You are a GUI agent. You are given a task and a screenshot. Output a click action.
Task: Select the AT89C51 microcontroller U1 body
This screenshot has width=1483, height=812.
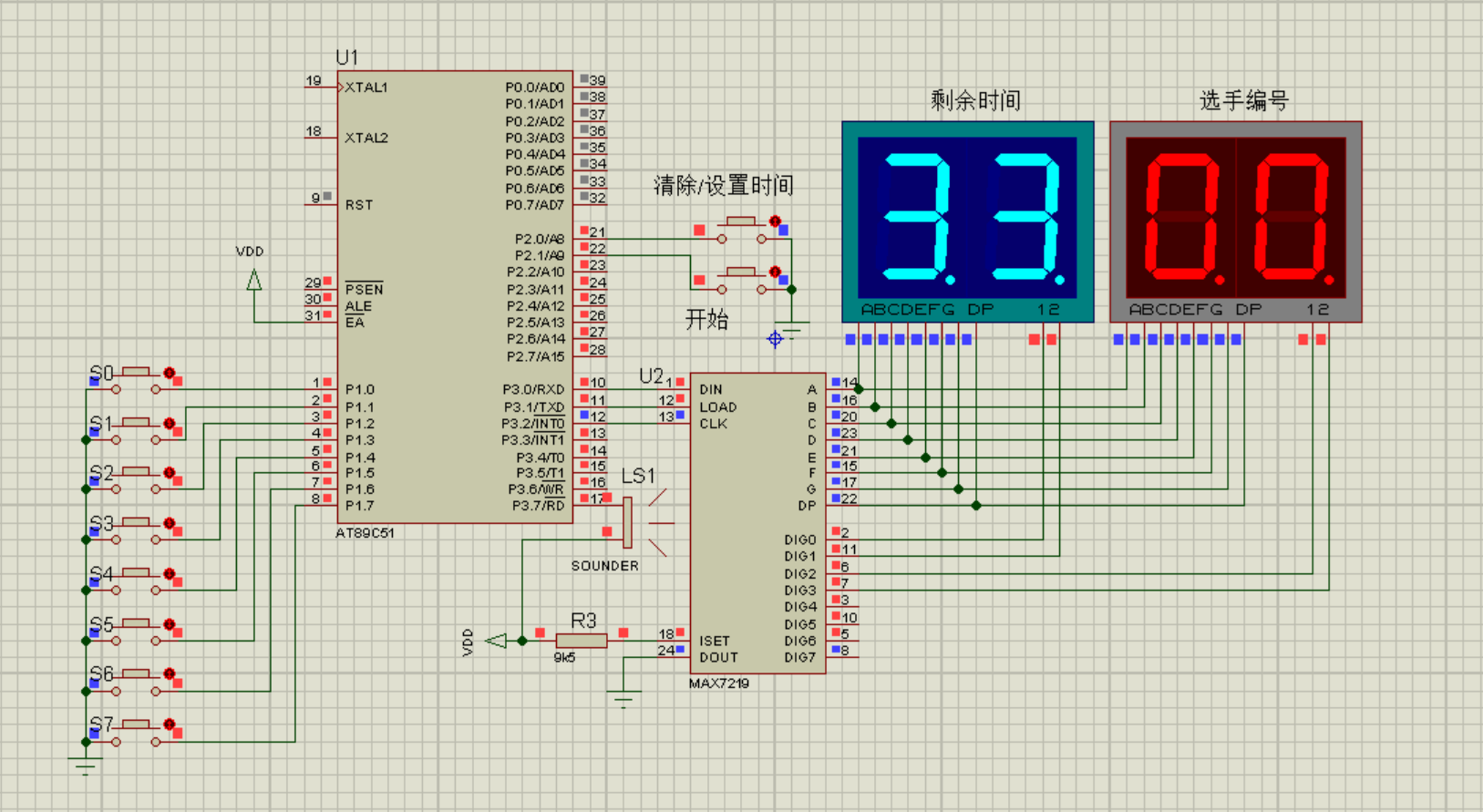click(x=455, y=297)
